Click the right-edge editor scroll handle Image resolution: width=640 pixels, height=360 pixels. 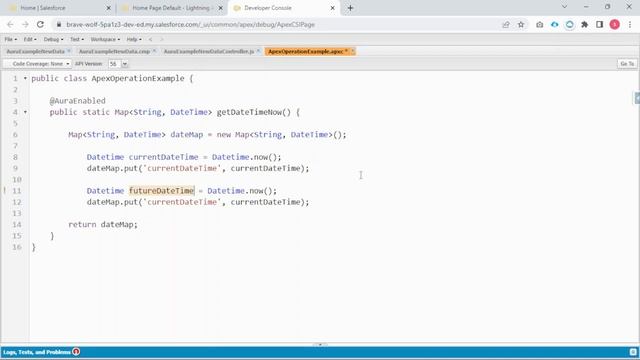click(637, 98)
